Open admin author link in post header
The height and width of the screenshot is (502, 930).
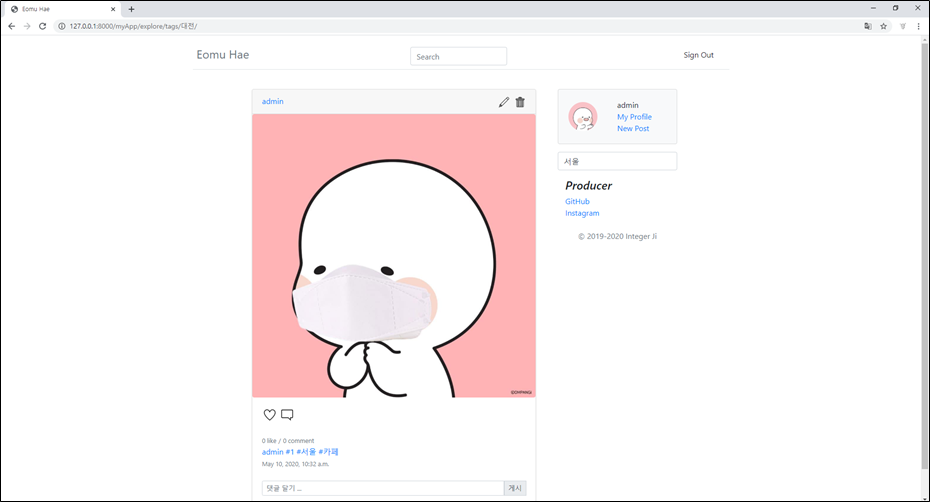(272, 101)
